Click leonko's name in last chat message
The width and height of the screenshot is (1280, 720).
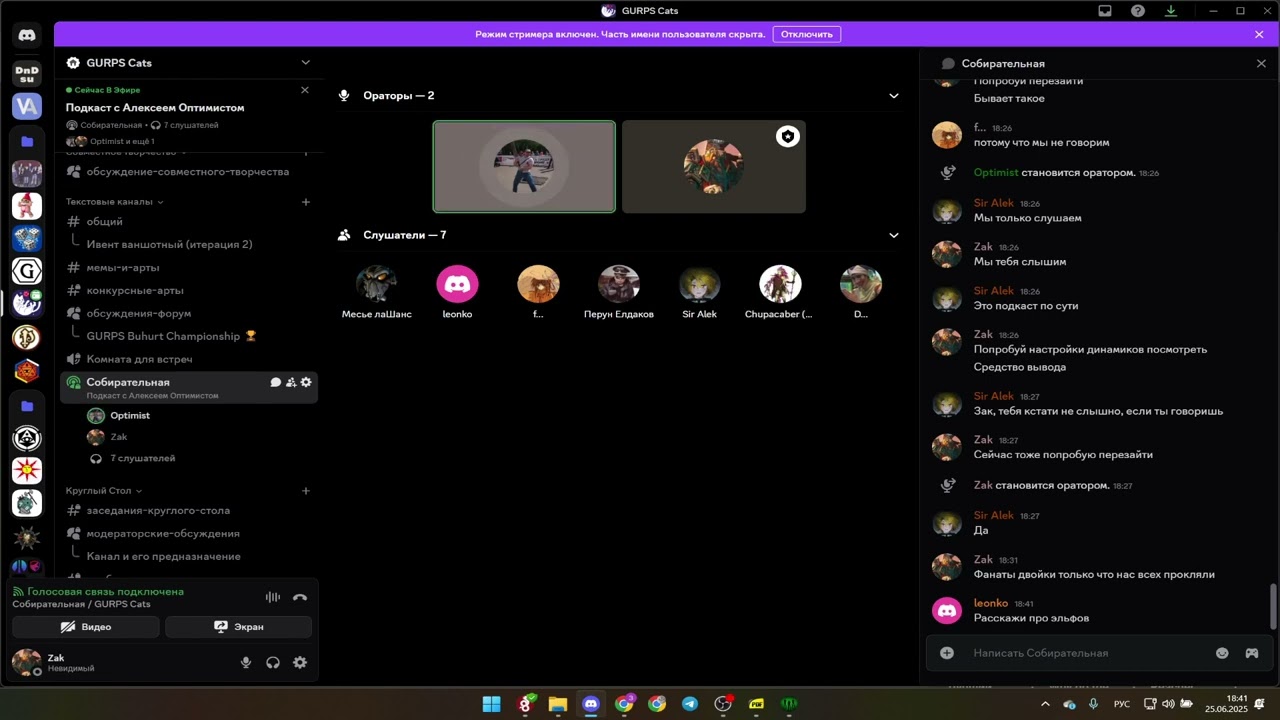pos(991,603)
